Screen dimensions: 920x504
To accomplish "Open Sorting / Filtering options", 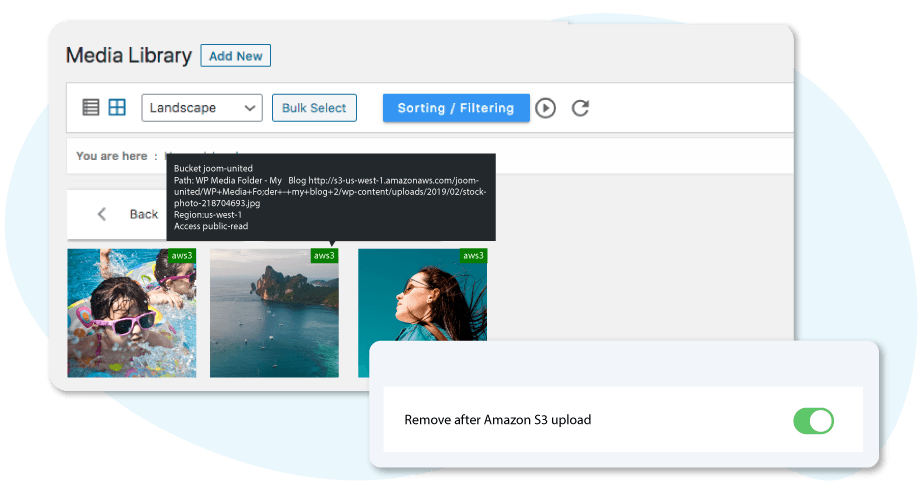I will click(456, 108).
